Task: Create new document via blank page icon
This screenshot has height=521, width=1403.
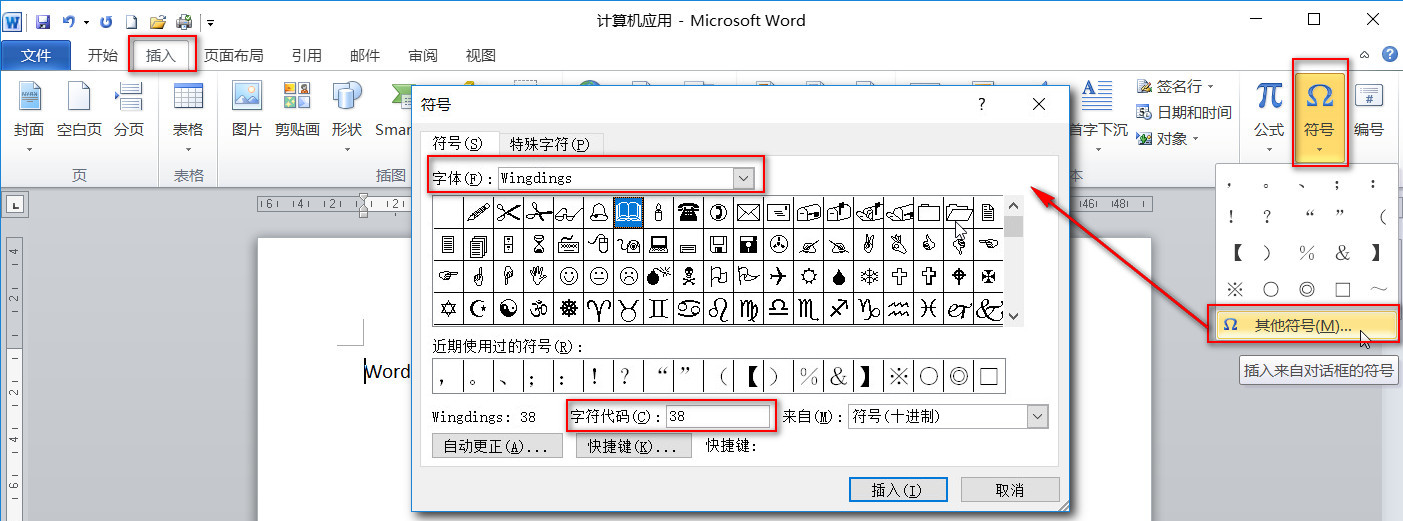Action: click(131, 21)
